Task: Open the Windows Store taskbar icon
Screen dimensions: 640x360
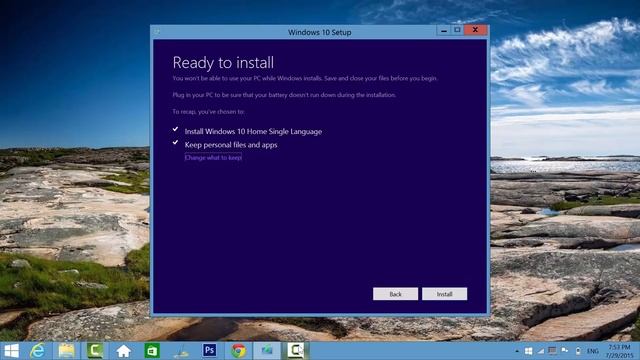Action: pos(152,351)
